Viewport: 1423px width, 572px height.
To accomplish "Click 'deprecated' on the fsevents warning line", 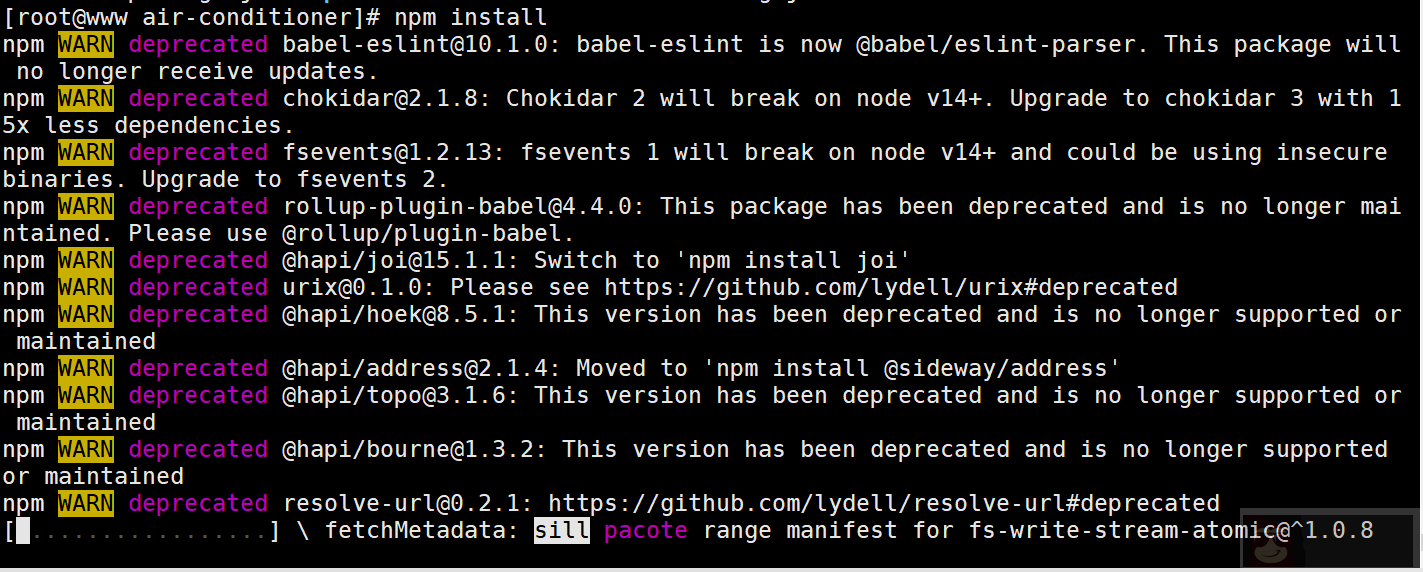I will click(x=198, y=152).
